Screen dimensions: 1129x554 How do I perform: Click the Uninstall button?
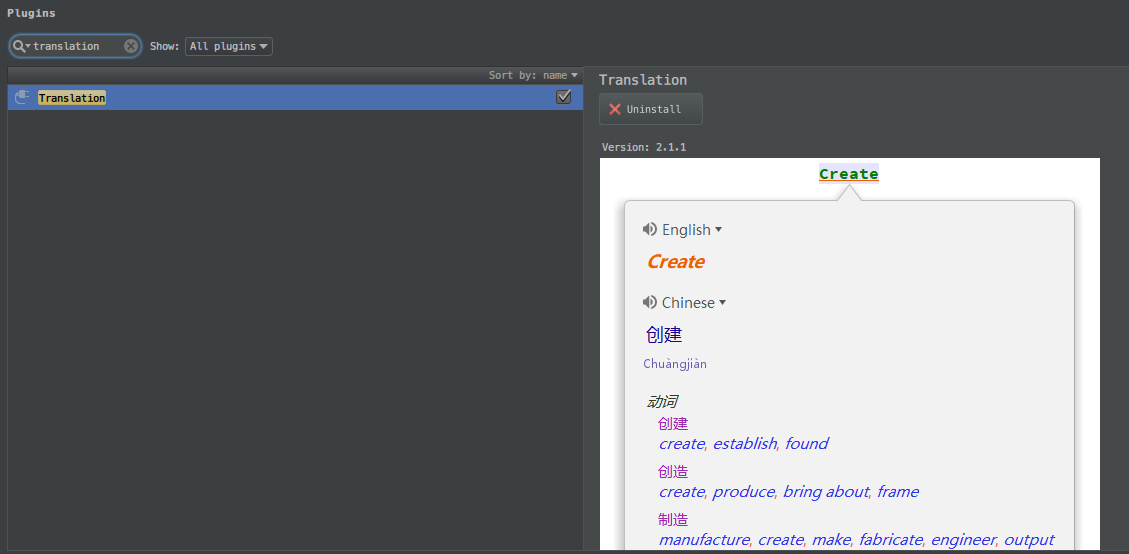pos(651,109)
